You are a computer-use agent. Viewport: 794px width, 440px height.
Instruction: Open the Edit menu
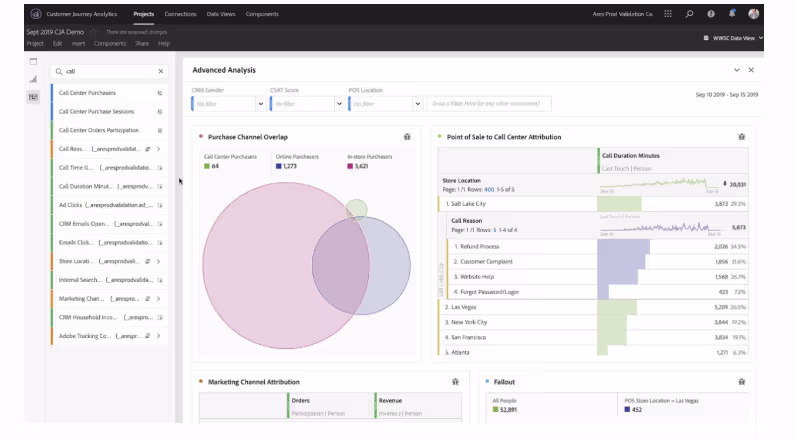coord(57,44)
